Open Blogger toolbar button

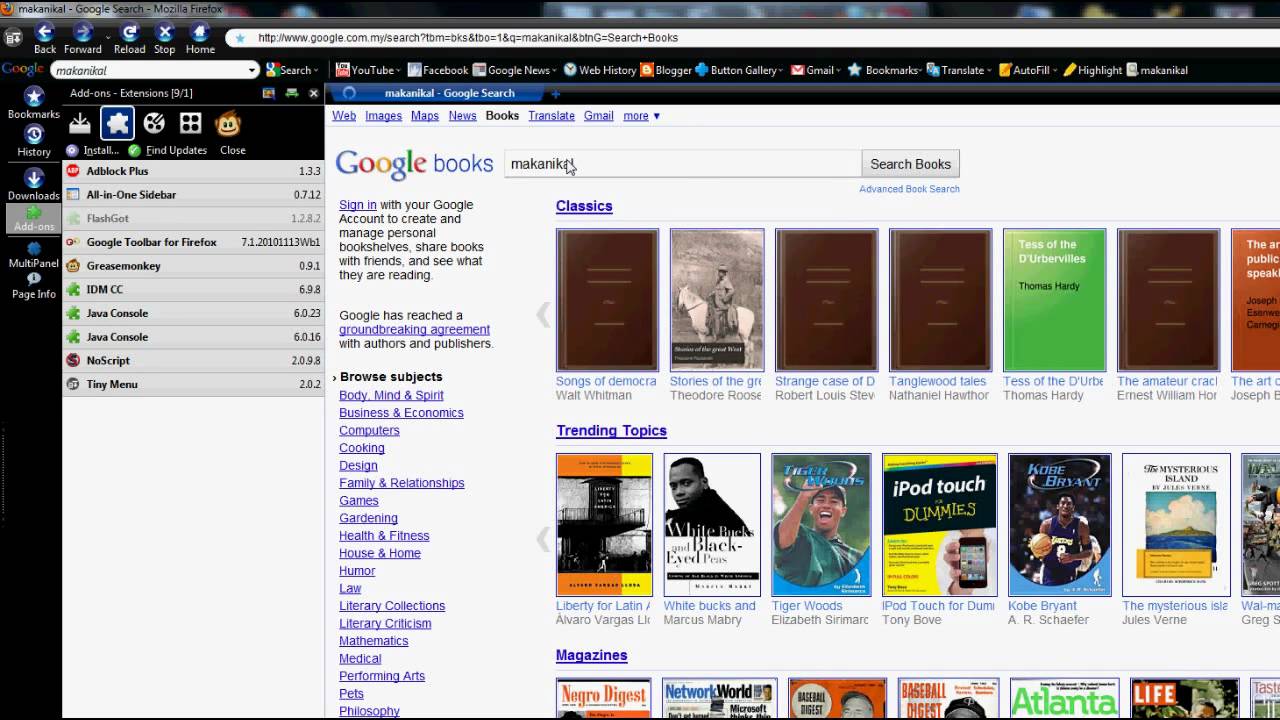(666, 70)
